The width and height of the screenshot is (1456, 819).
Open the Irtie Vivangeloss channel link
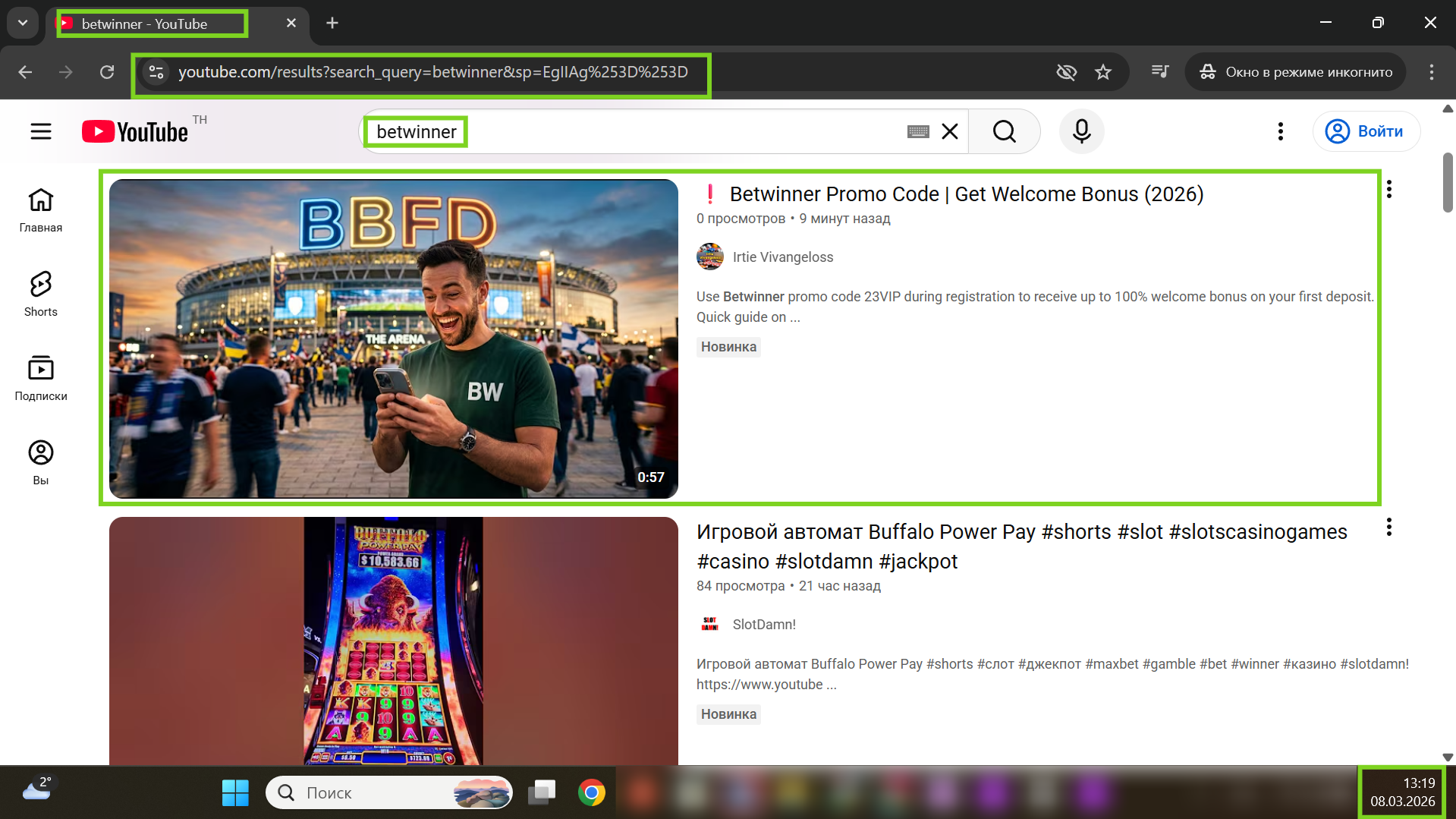tap(782, 257)
